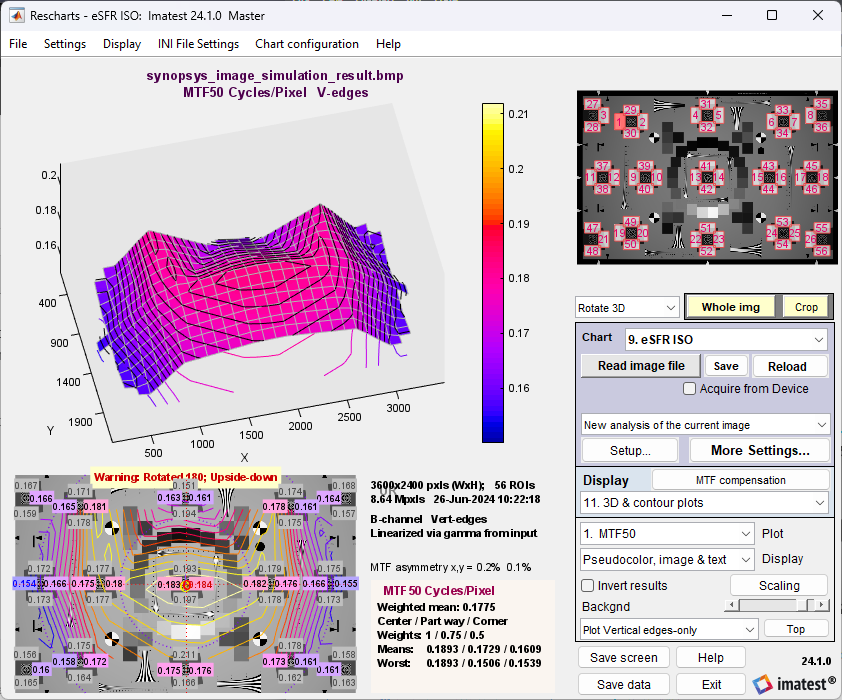Click synopsys_image_simulation_result.bmp title
Image resolution: width=842 pixels, height=700 pixels.
274,75
